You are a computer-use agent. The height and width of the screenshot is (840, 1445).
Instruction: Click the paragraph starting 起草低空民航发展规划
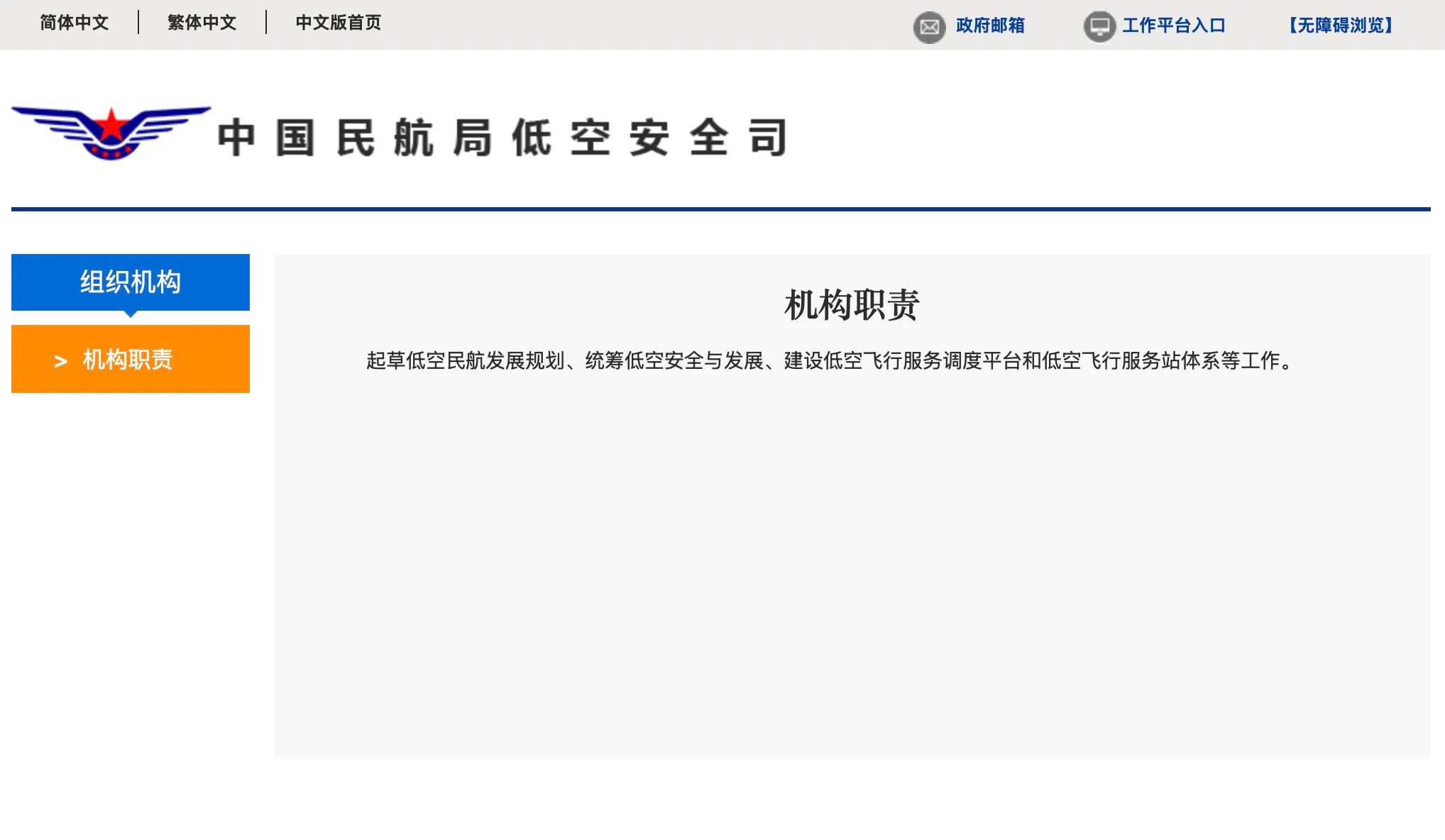[x=832, y=360]
